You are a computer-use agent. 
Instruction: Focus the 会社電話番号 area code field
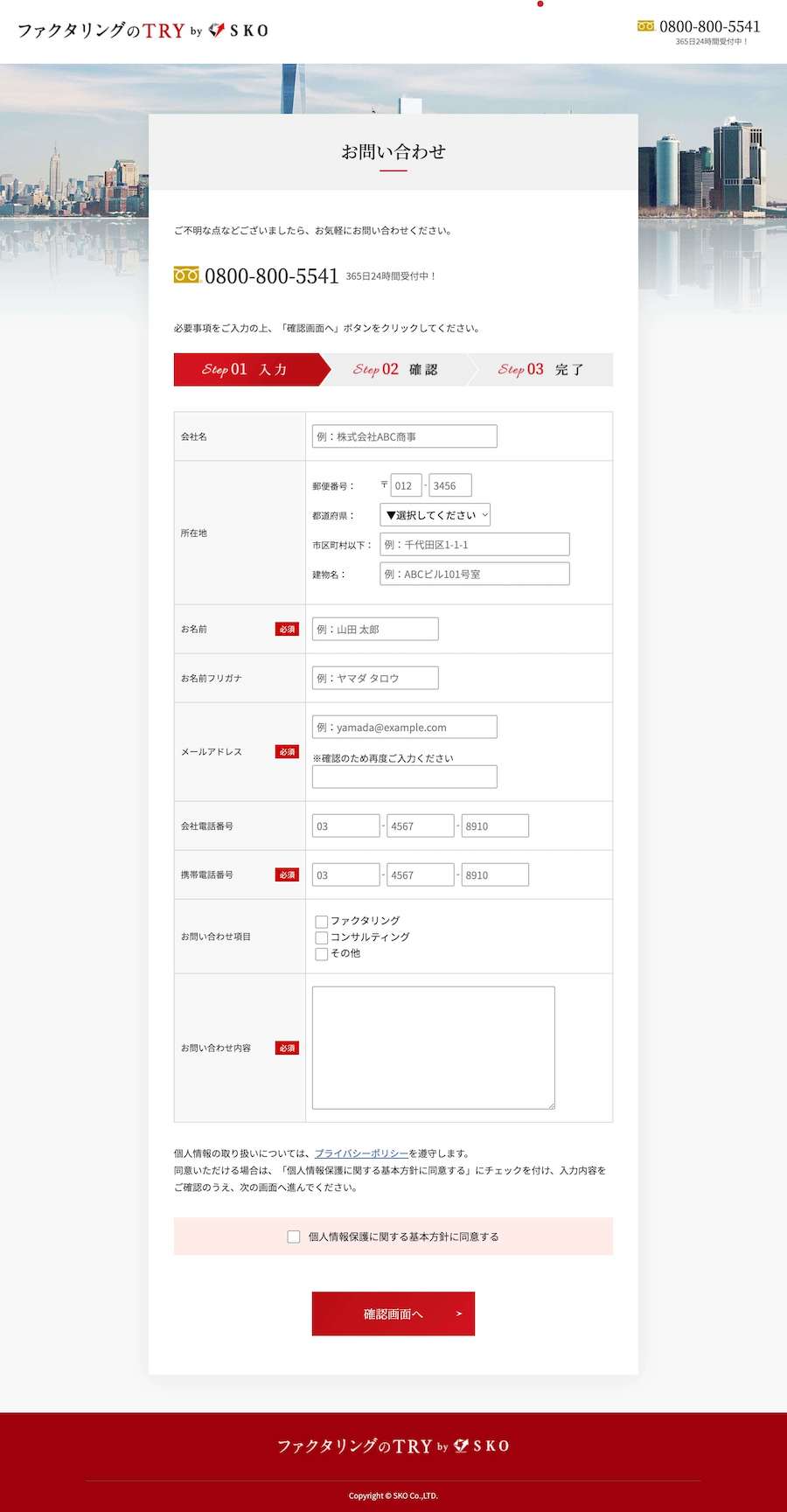coord(346,826)
